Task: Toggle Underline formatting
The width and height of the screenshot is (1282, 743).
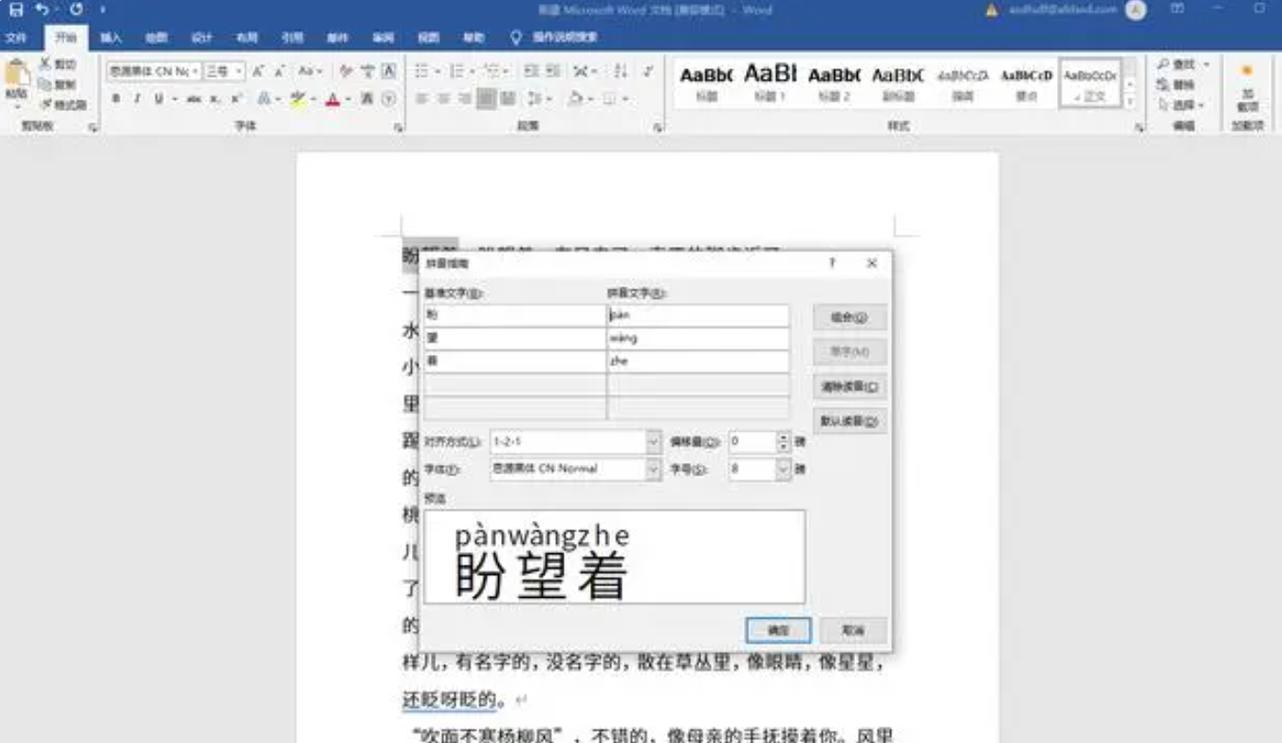Action: (x=157, y=99)
